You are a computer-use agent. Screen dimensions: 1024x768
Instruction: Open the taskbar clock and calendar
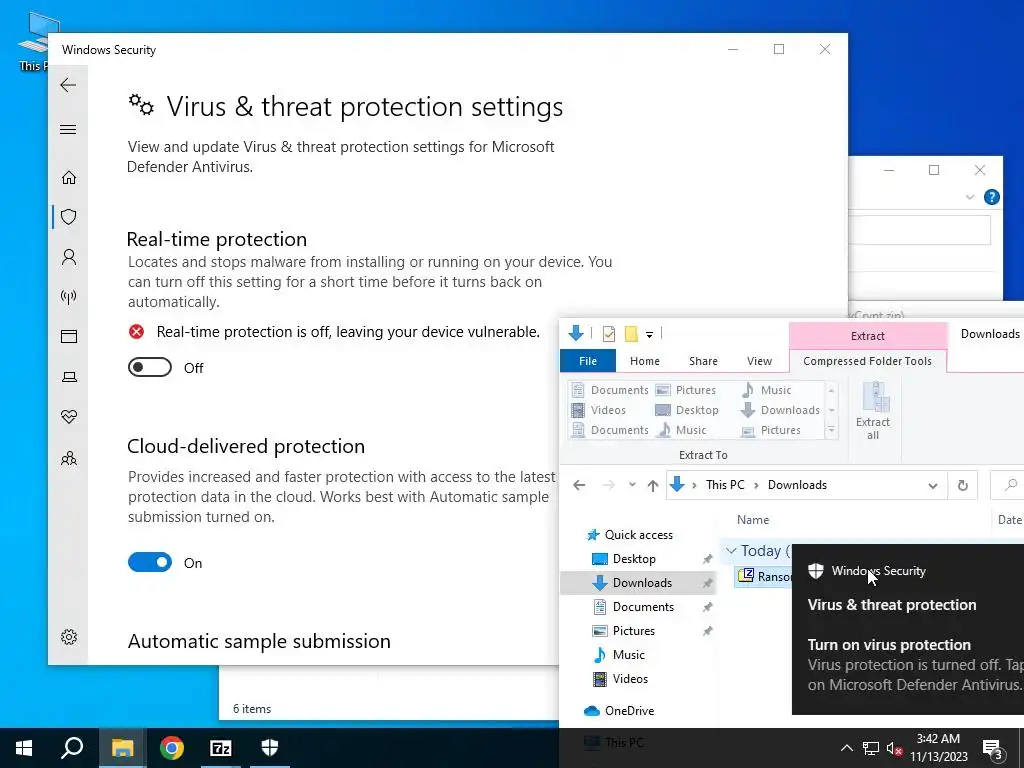pyautogui.click(x=938, y=748)
